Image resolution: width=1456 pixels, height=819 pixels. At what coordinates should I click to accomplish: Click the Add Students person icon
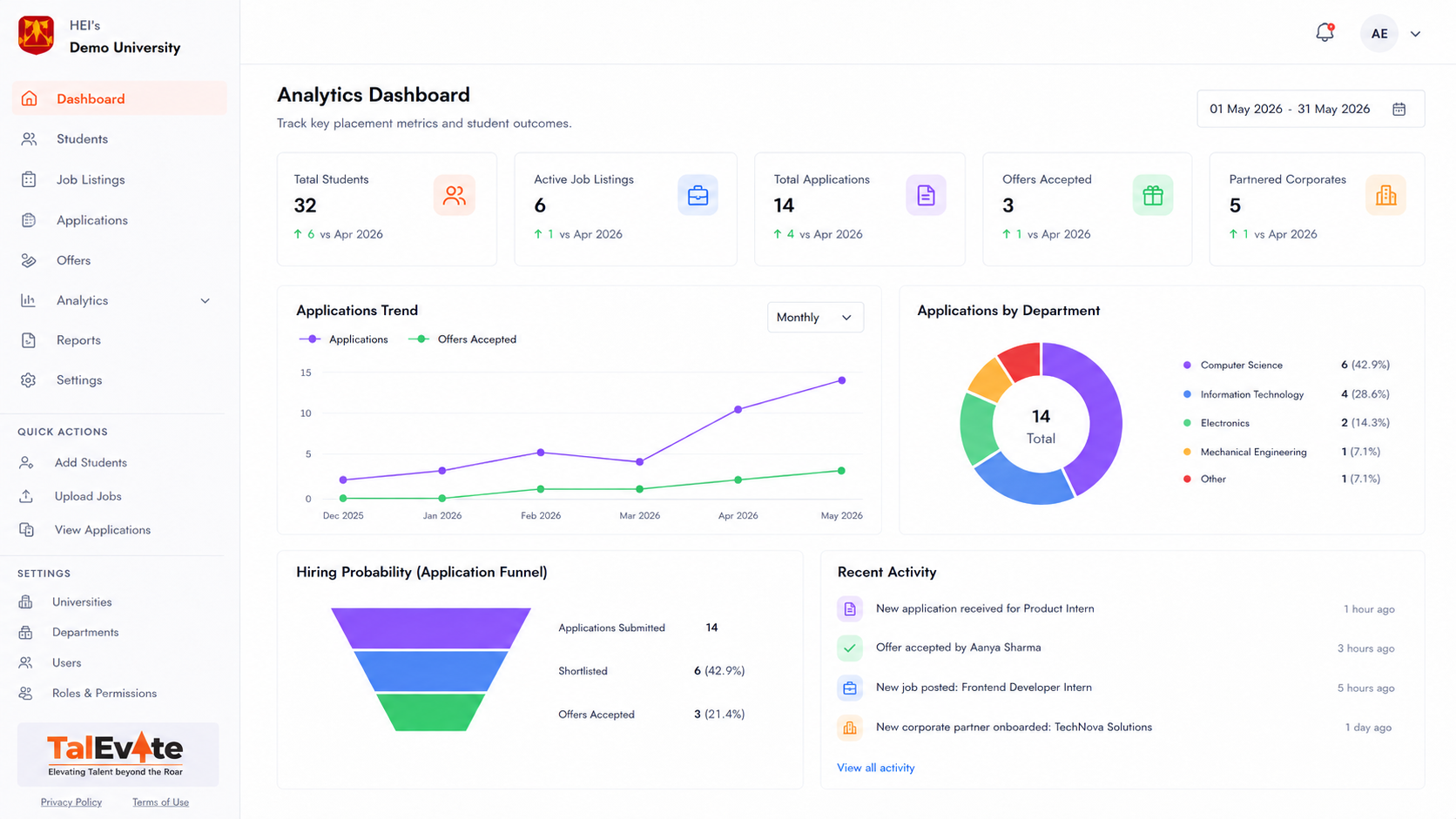(x=26, y=462)
